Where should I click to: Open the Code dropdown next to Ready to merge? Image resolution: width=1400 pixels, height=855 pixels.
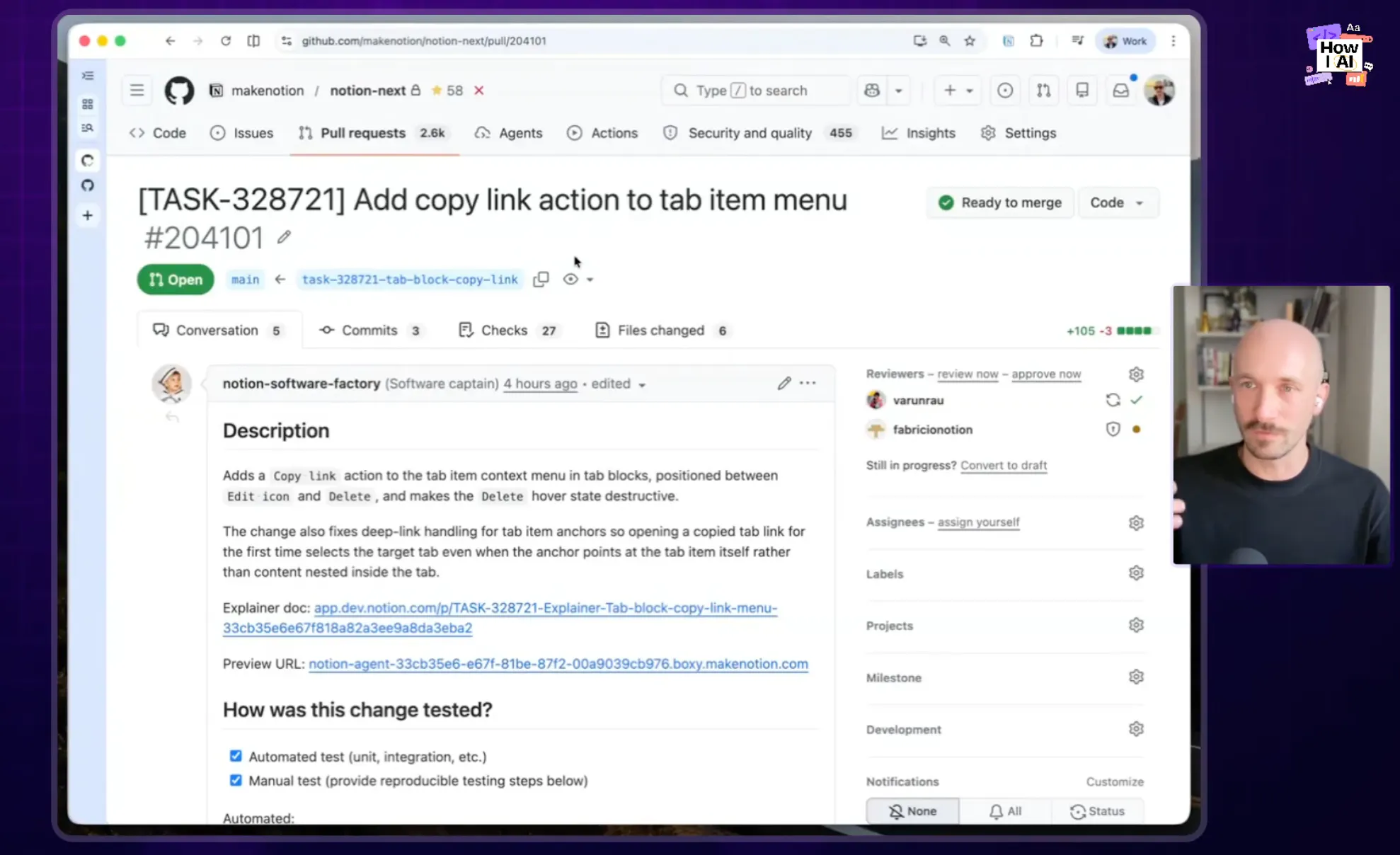(x=1118, y=203)
